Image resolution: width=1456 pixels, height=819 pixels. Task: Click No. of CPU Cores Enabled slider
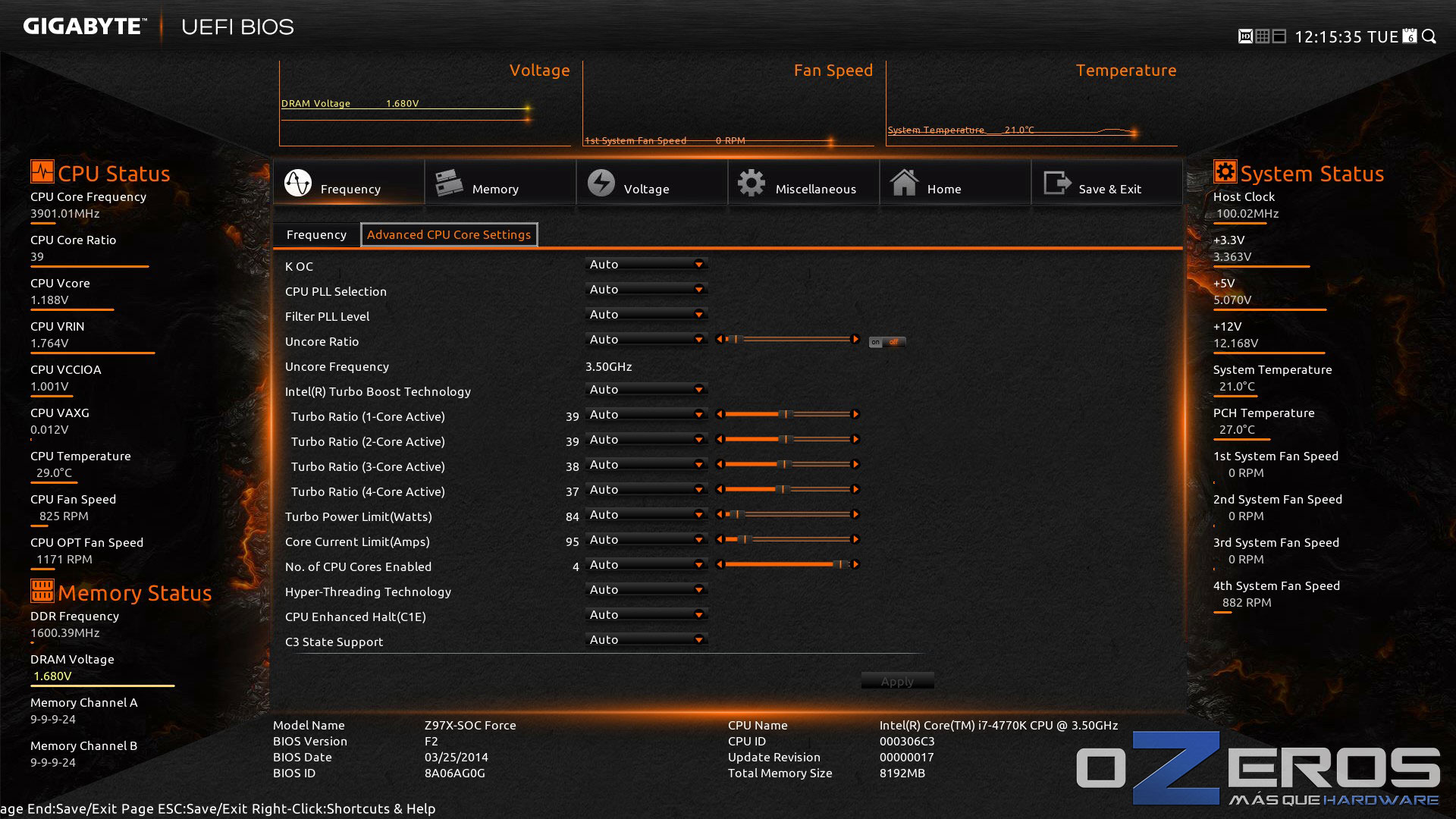[787, 564]
